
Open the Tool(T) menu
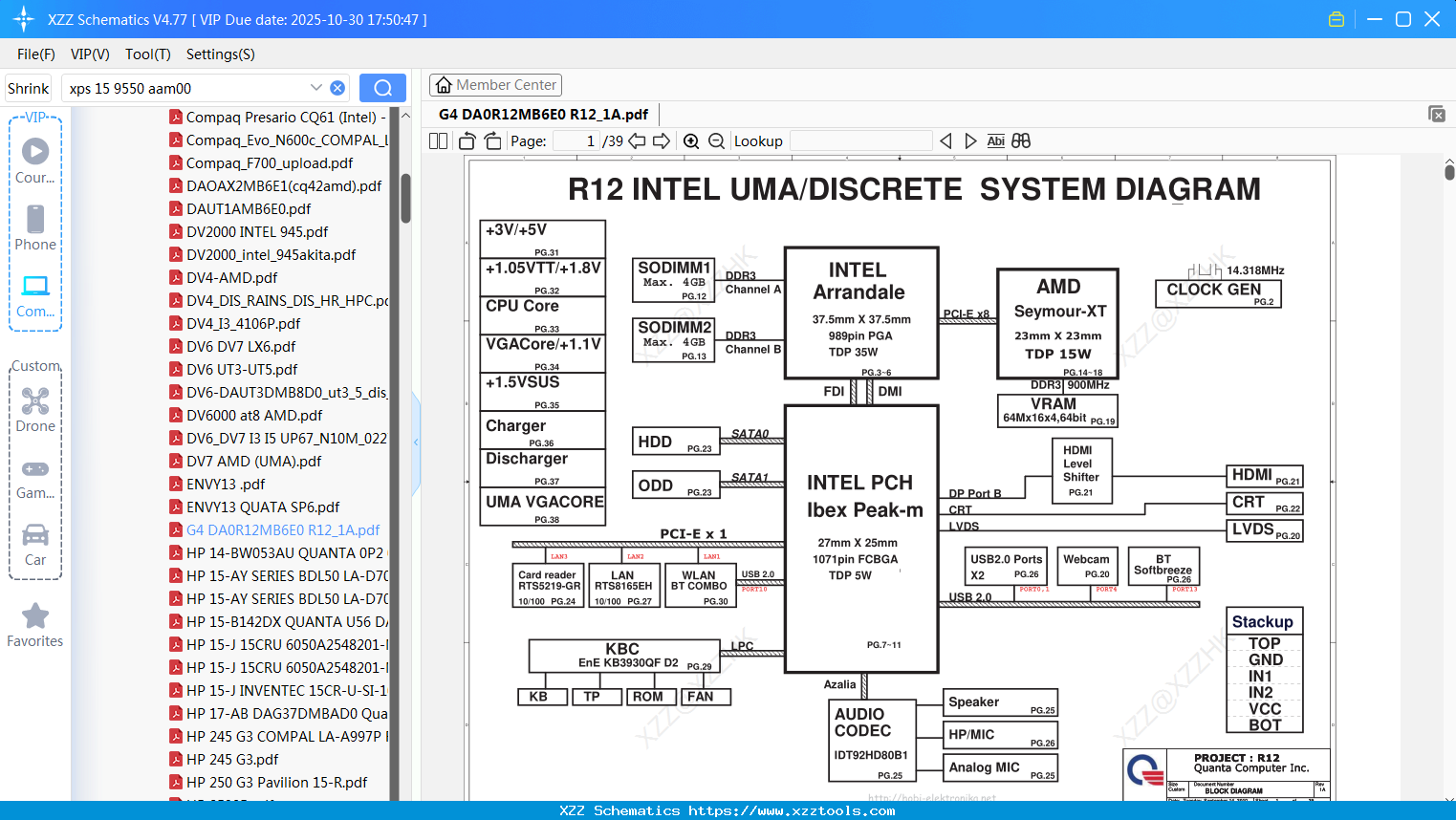pos(147,54)
